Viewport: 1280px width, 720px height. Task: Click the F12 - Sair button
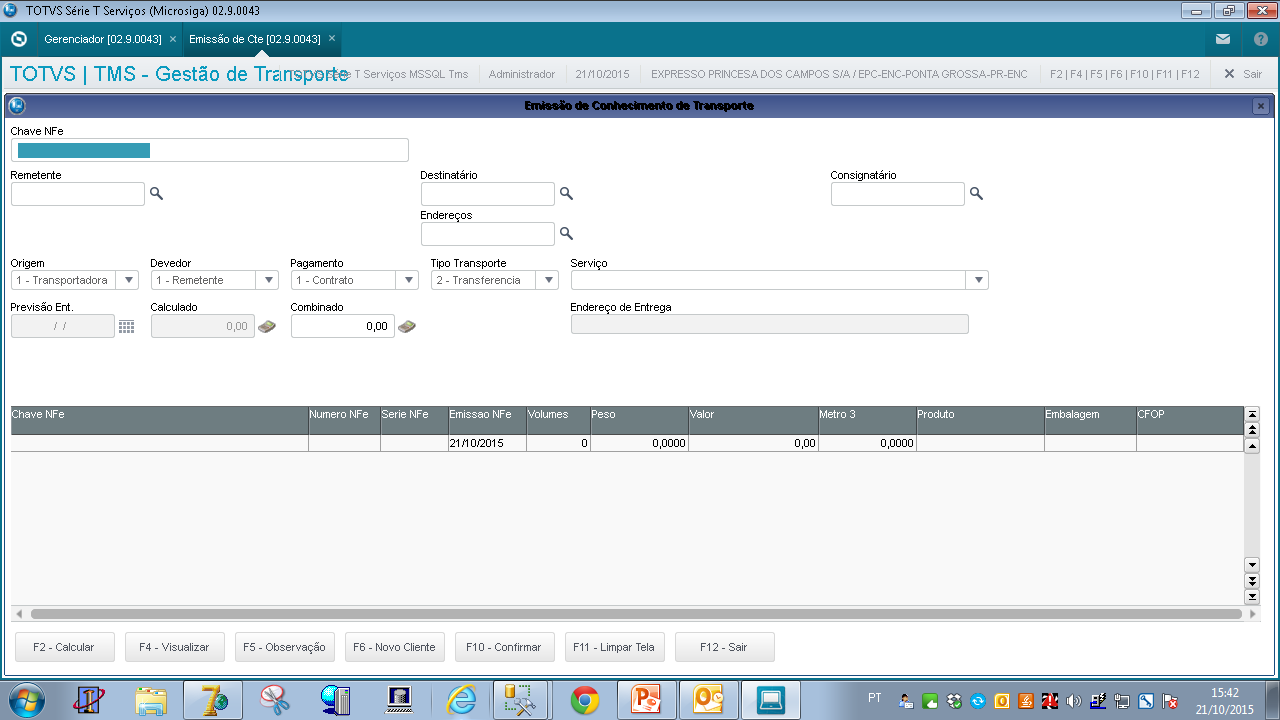pos(725,647)
